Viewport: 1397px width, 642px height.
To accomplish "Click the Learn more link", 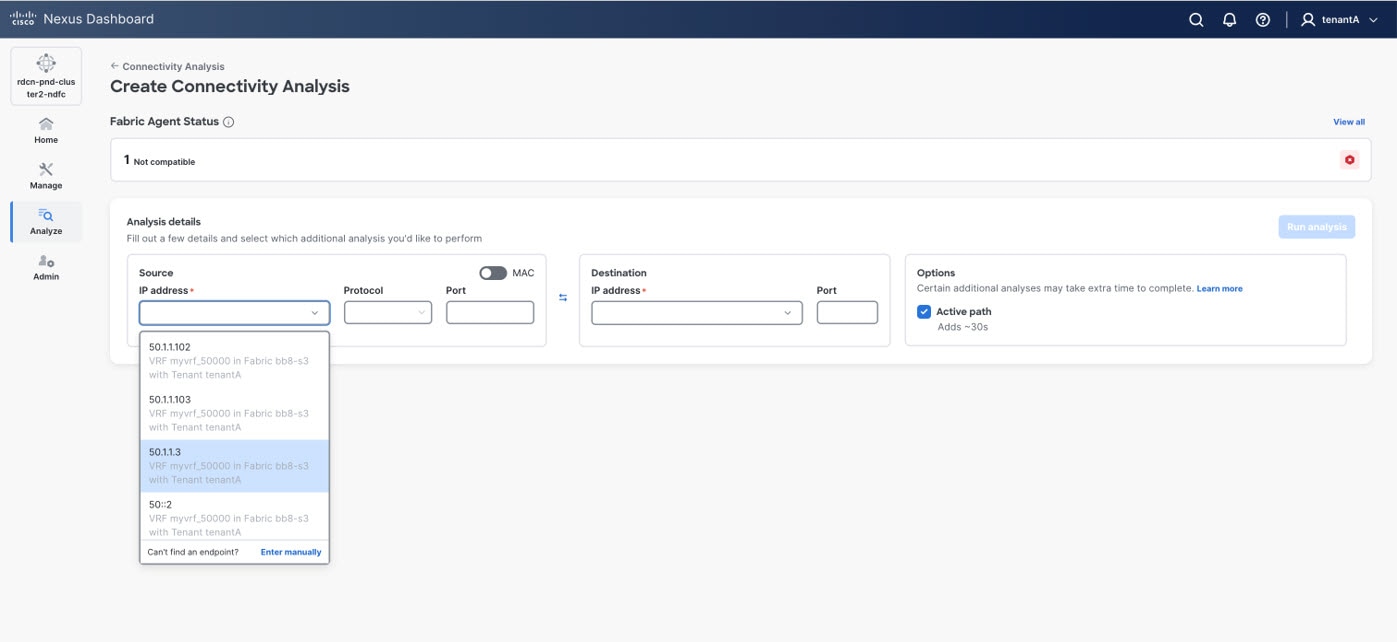I will pyautogui.click(x=1220, y=289).
